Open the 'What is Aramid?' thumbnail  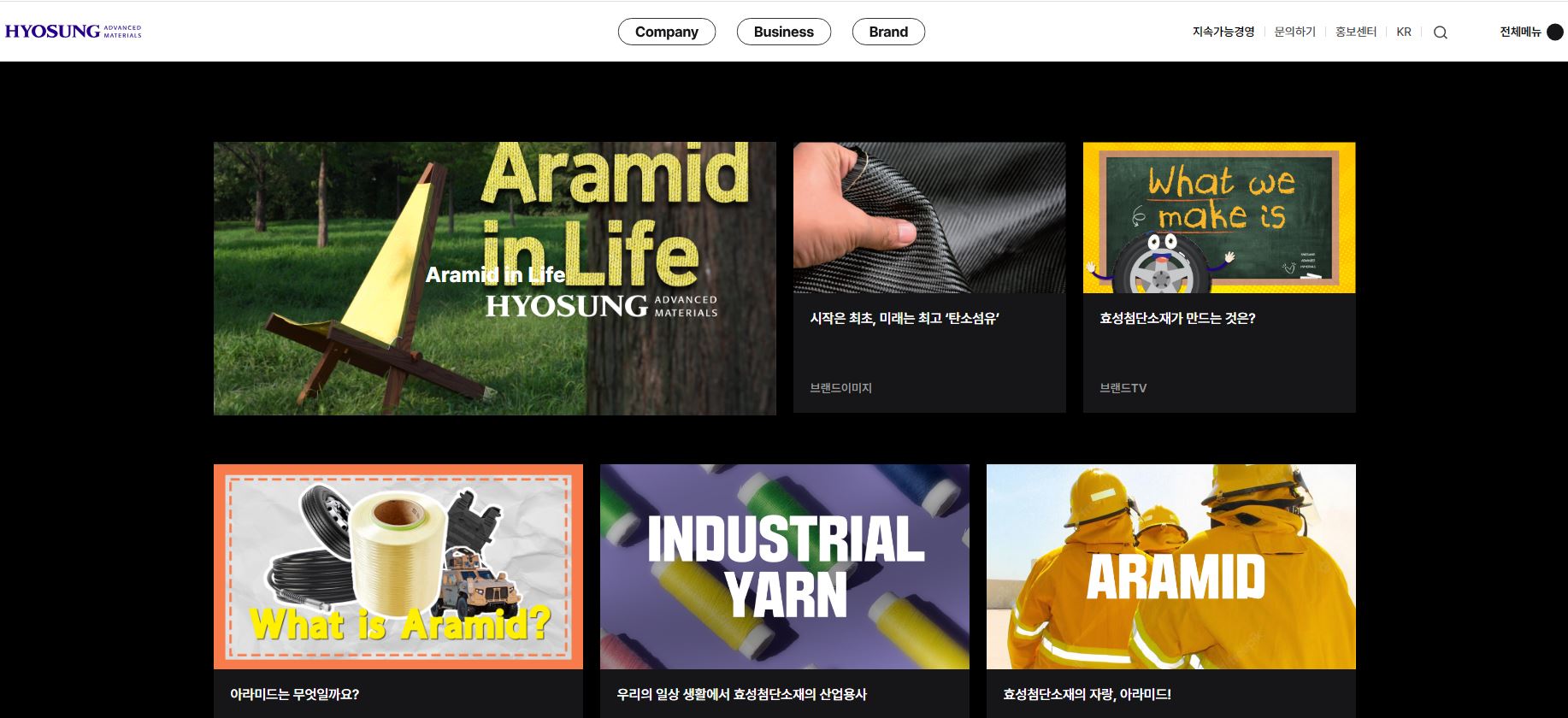click(398, 567)
